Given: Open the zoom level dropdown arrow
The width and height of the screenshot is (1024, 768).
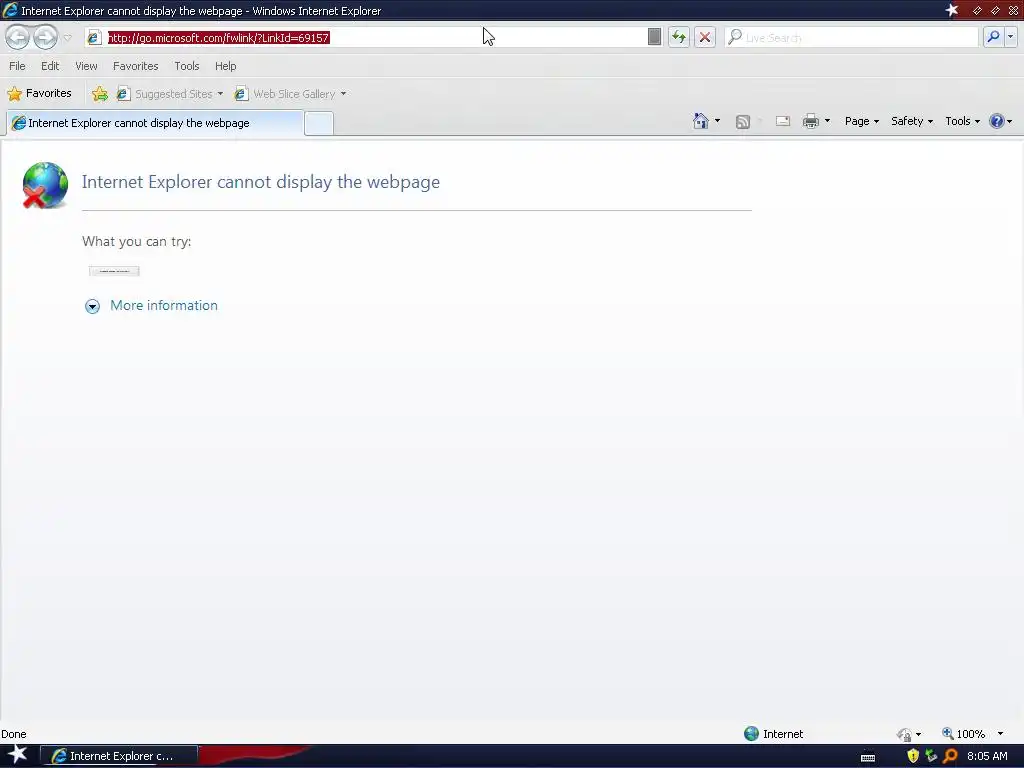Looking at the screenshot, I should (1000, 734).
